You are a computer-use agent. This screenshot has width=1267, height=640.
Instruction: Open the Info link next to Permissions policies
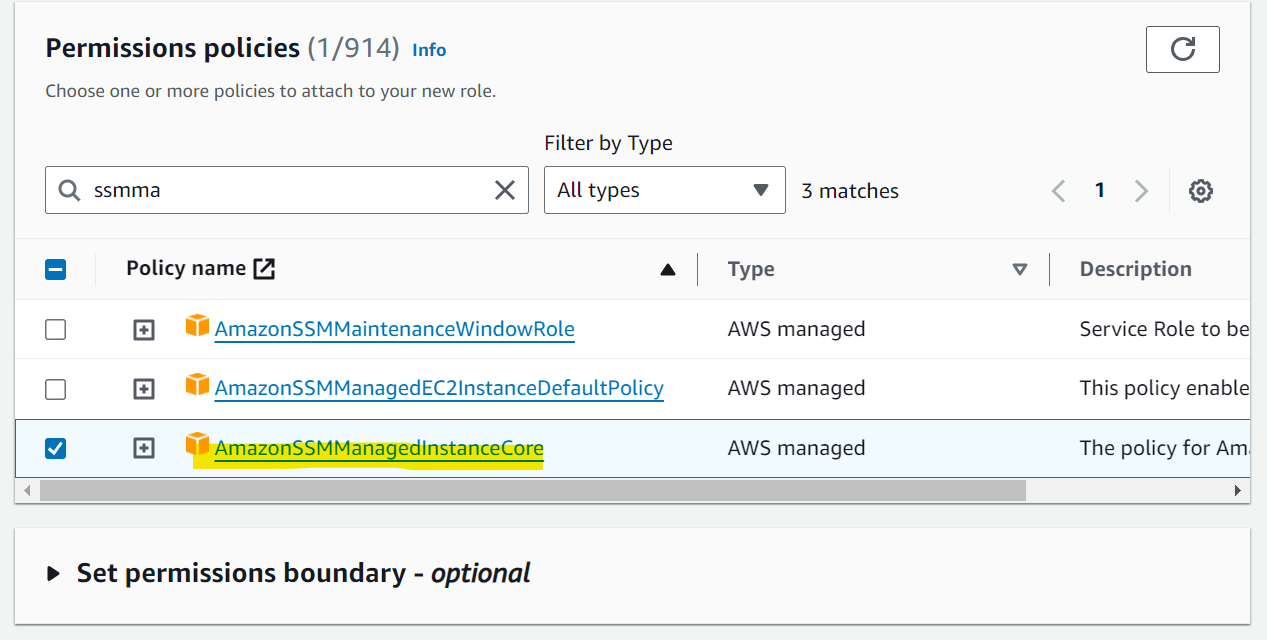pyautogui.click(x=429, y=50)
